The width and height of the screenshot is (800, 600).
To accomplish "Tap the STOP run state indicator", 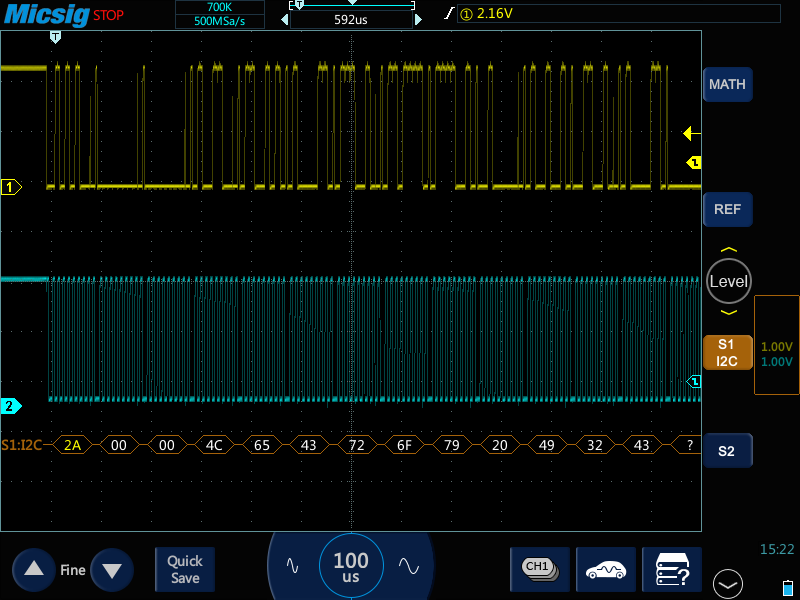I will [x=108, y=15].
